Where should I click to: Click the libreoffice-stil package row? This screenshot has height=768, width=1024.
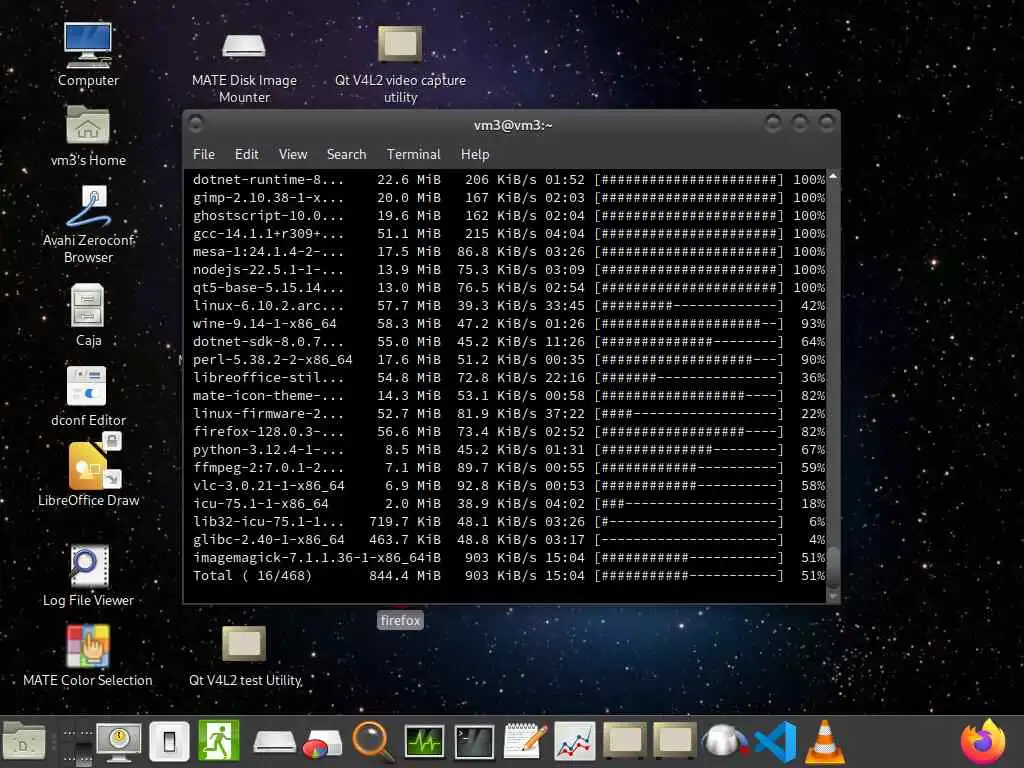click(x=509, y=377)
